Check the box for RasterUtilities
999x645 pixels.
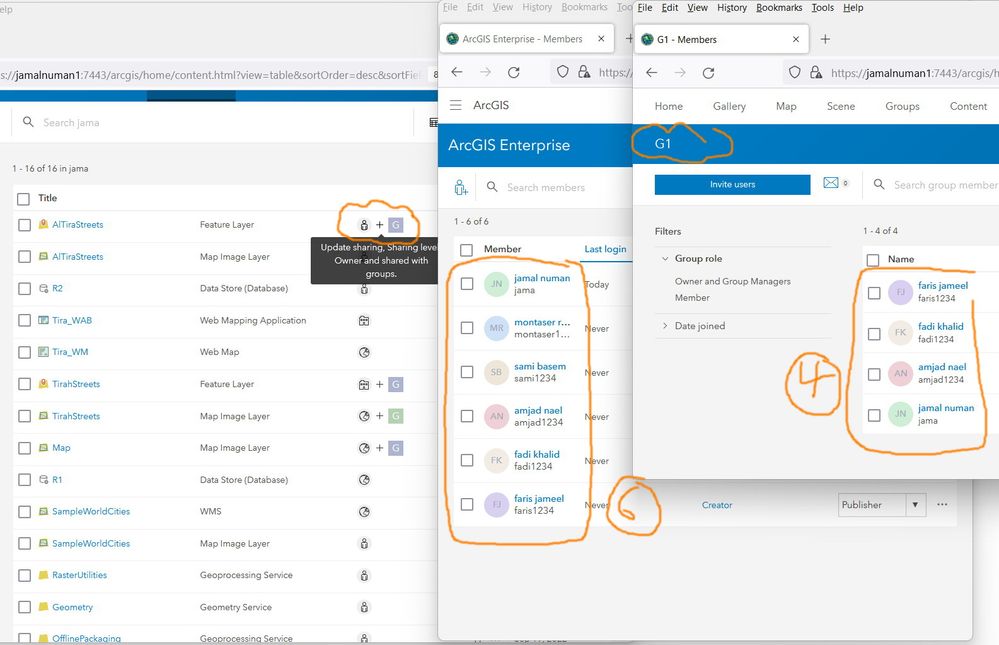24,576
